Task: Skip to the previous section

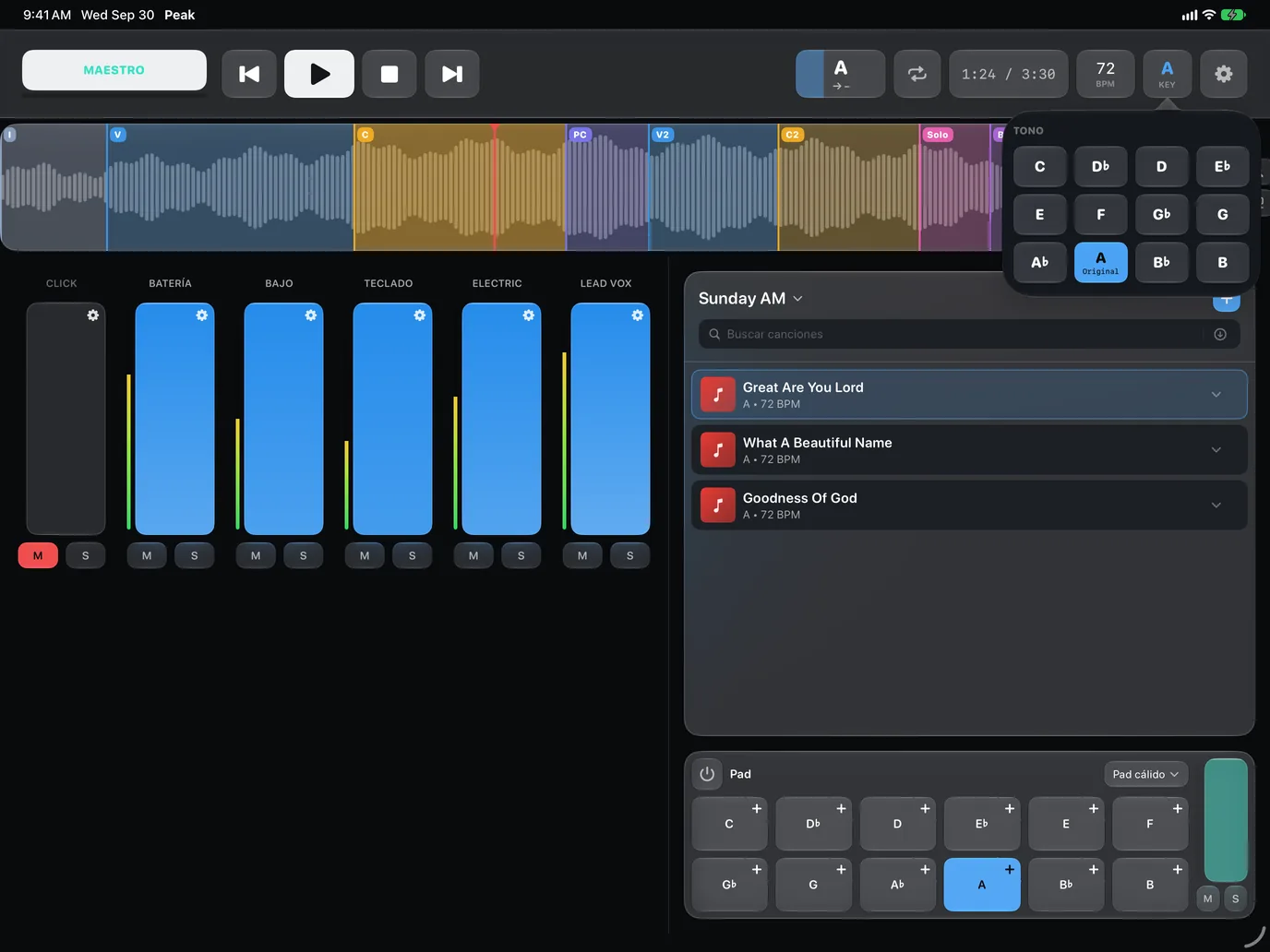Action: 249,74
